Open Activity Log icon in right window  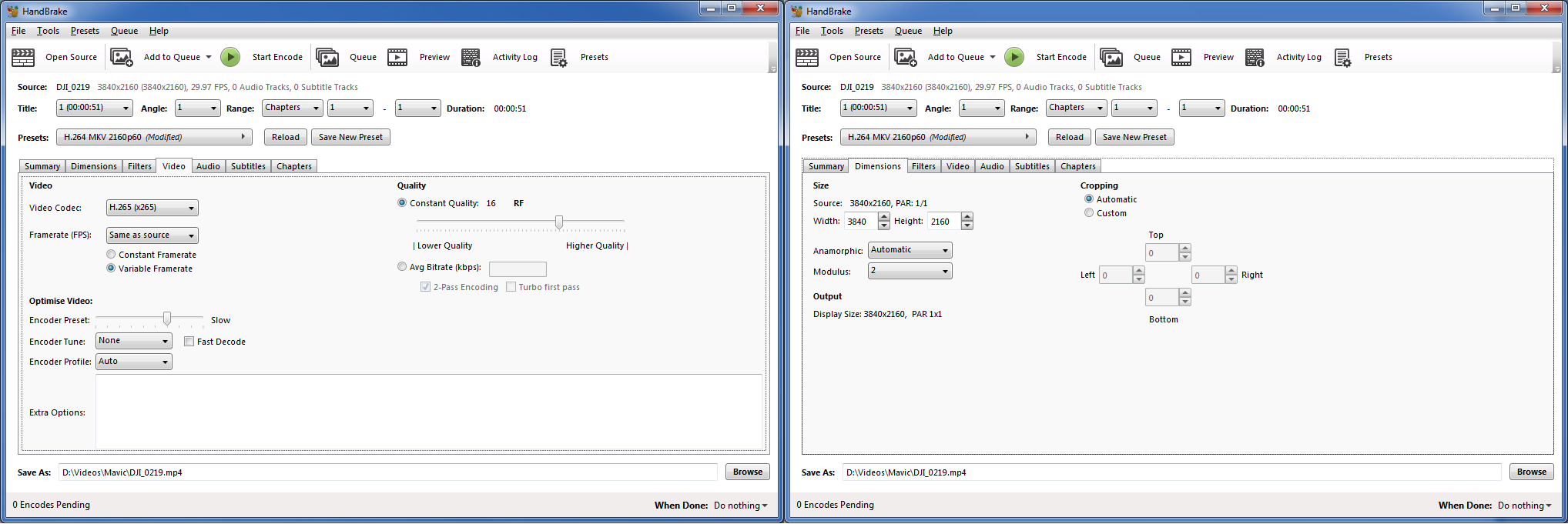(1255, 57)
